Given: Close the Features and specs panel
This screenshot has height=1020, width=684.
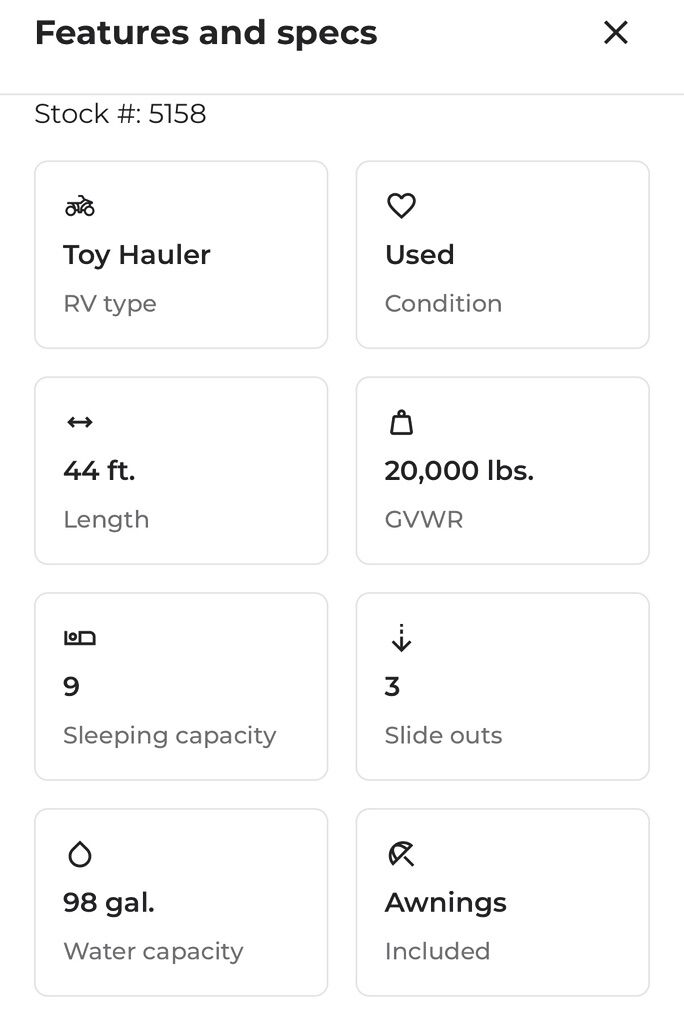Looking at the screenshot, I should pos(616,33).
